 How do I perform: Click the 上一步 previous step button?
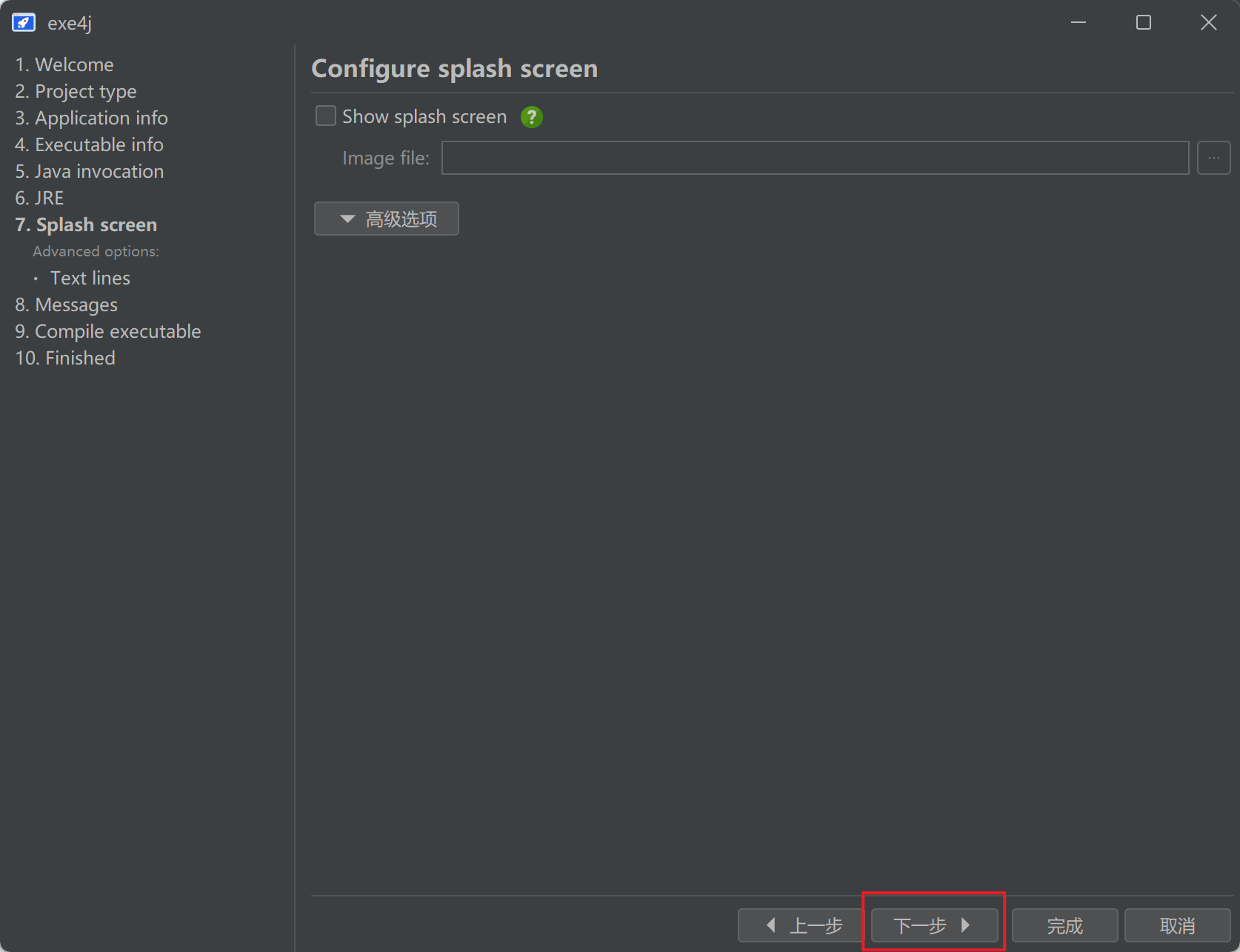pyautogui.click(x=801, y=925)
